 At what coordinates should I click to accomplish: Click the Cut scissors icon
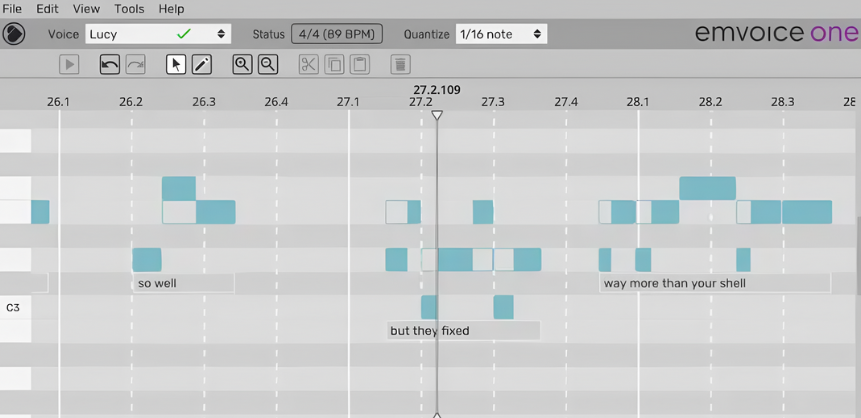(308, 65)
